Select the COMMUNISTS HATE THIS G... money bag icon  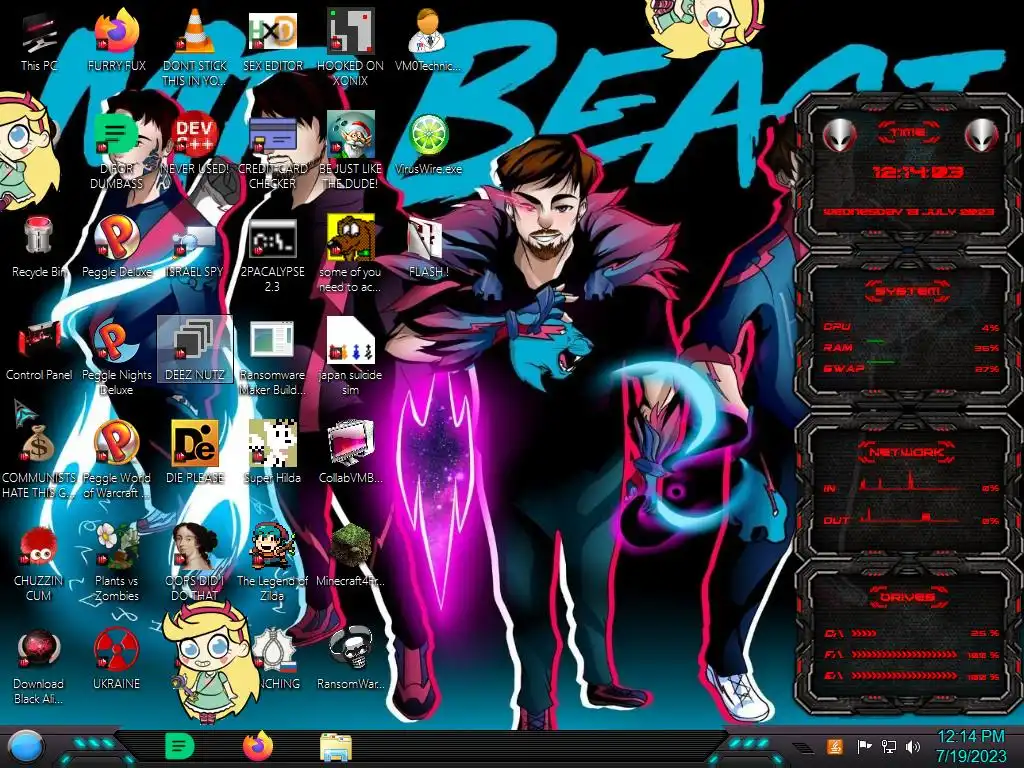pyautogui.click(x=39, y=460)
